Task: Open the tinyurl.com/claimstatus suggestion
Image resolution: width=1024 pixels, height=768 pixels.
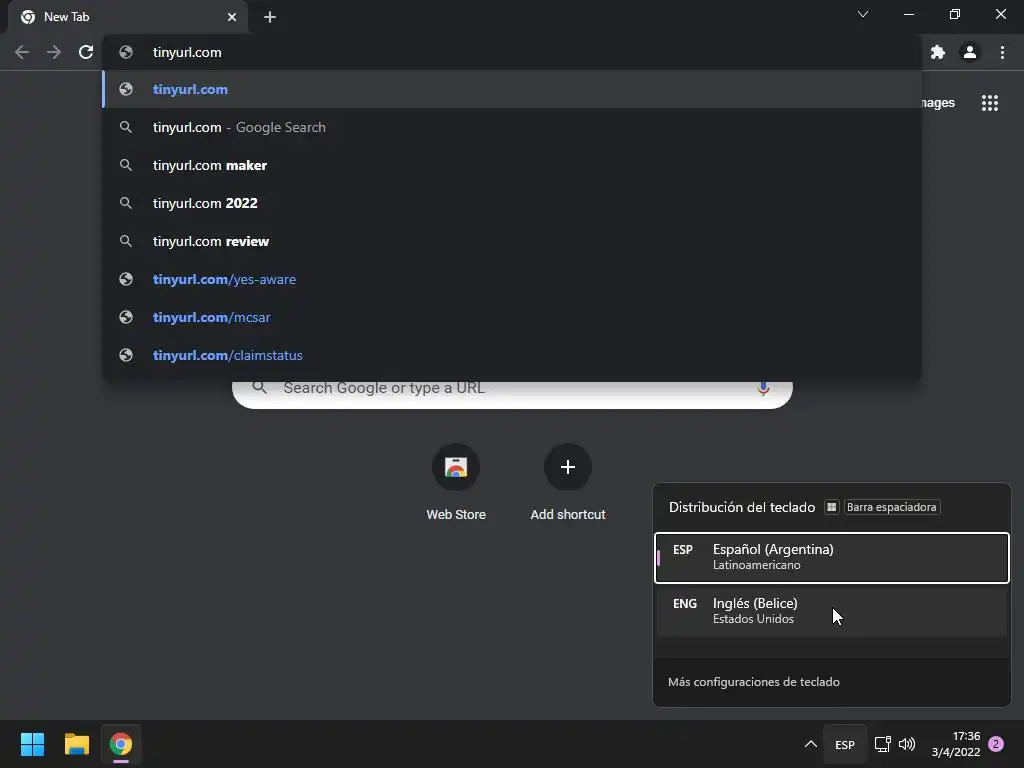Action: coord(512,355)
